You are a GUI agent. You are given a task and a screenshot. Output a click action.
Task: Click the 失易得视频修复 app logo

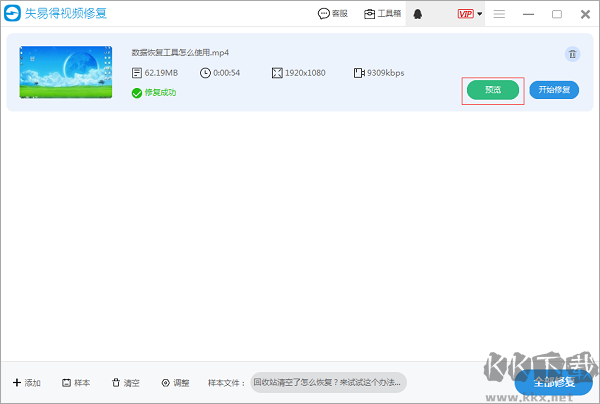tap(12, 13)
